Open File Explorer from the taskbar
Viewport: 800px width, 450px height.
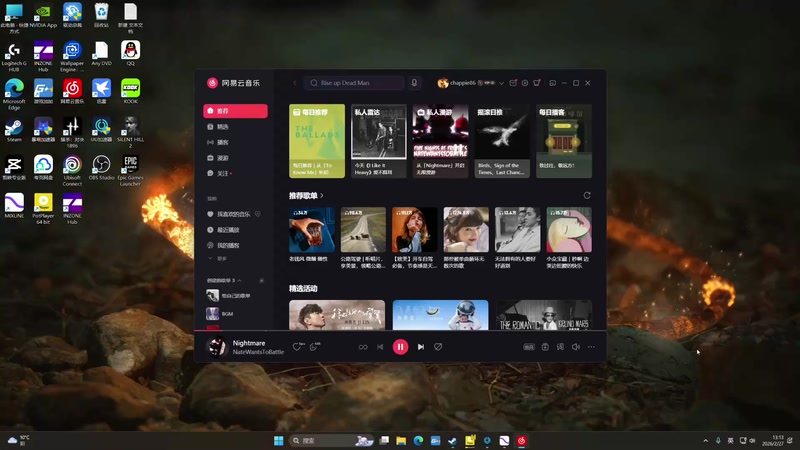[401, 441]
